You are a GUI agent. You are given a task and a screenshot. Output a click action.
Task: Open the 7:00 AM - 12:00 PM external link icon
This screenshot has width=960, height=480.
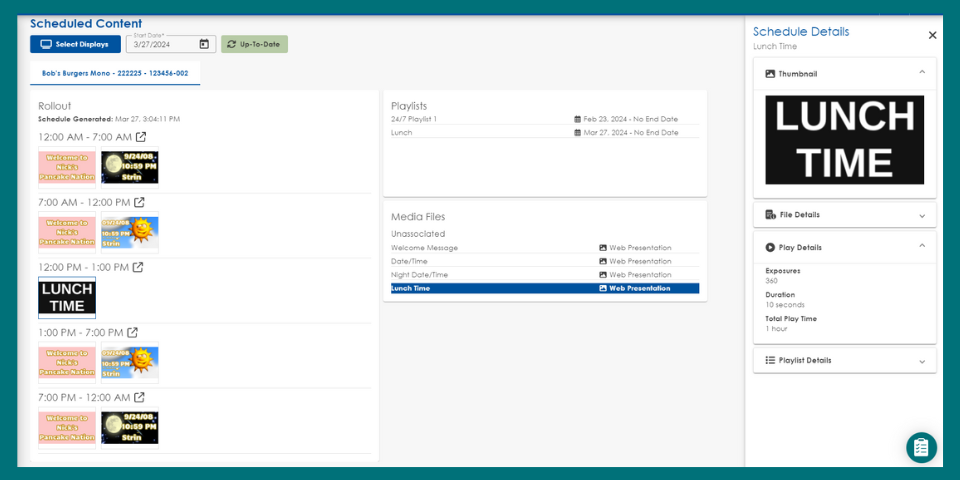coord(139,202)
